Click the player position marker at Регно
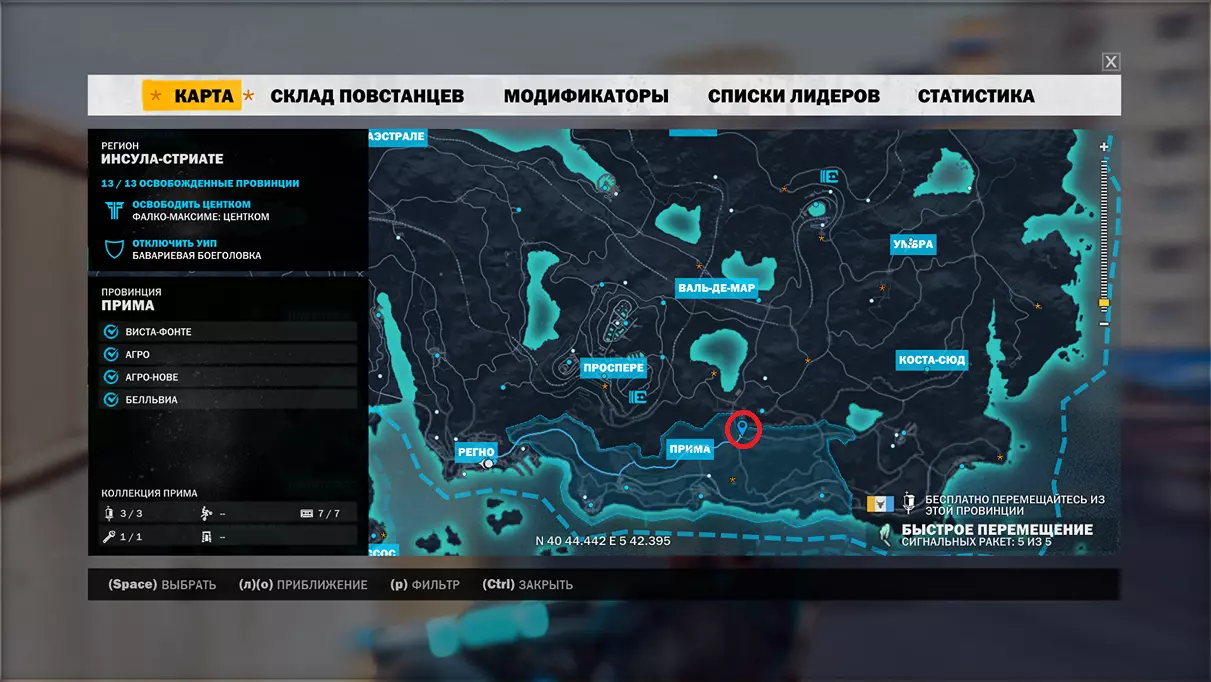 pyautogui.click(x=488, y=464)
